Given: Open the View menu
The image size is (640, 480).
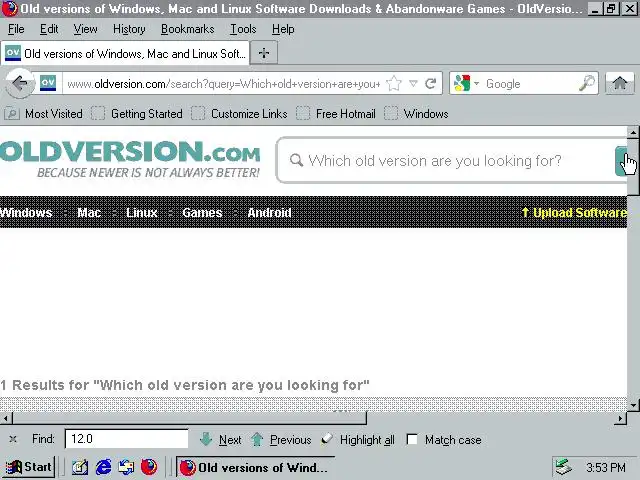Looking at the screenshot, I should [85, 29].
